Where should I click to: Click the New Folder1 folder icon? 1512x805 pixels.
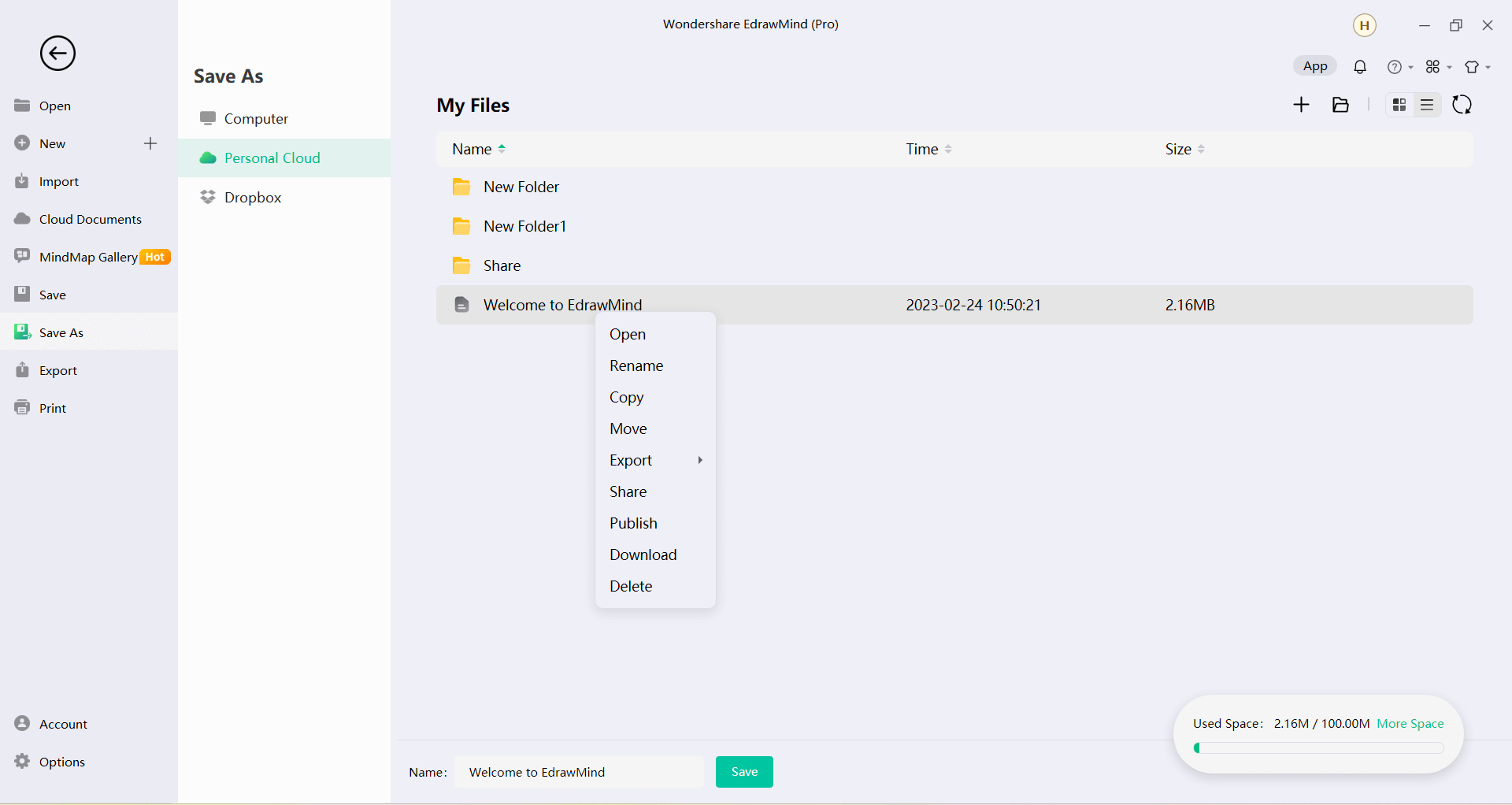pos(461,226)
